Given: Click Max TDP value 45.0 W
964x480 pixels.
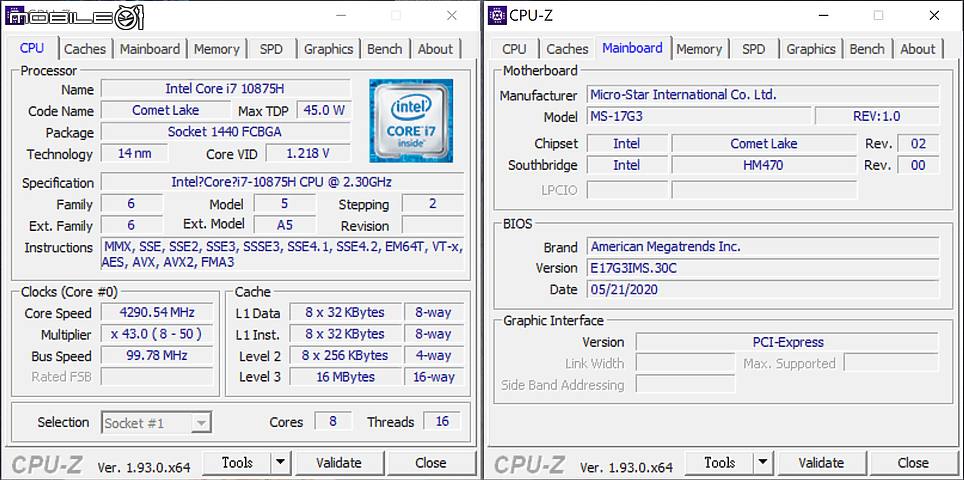Looking at the screenshot, I should (x=323, y=111).
